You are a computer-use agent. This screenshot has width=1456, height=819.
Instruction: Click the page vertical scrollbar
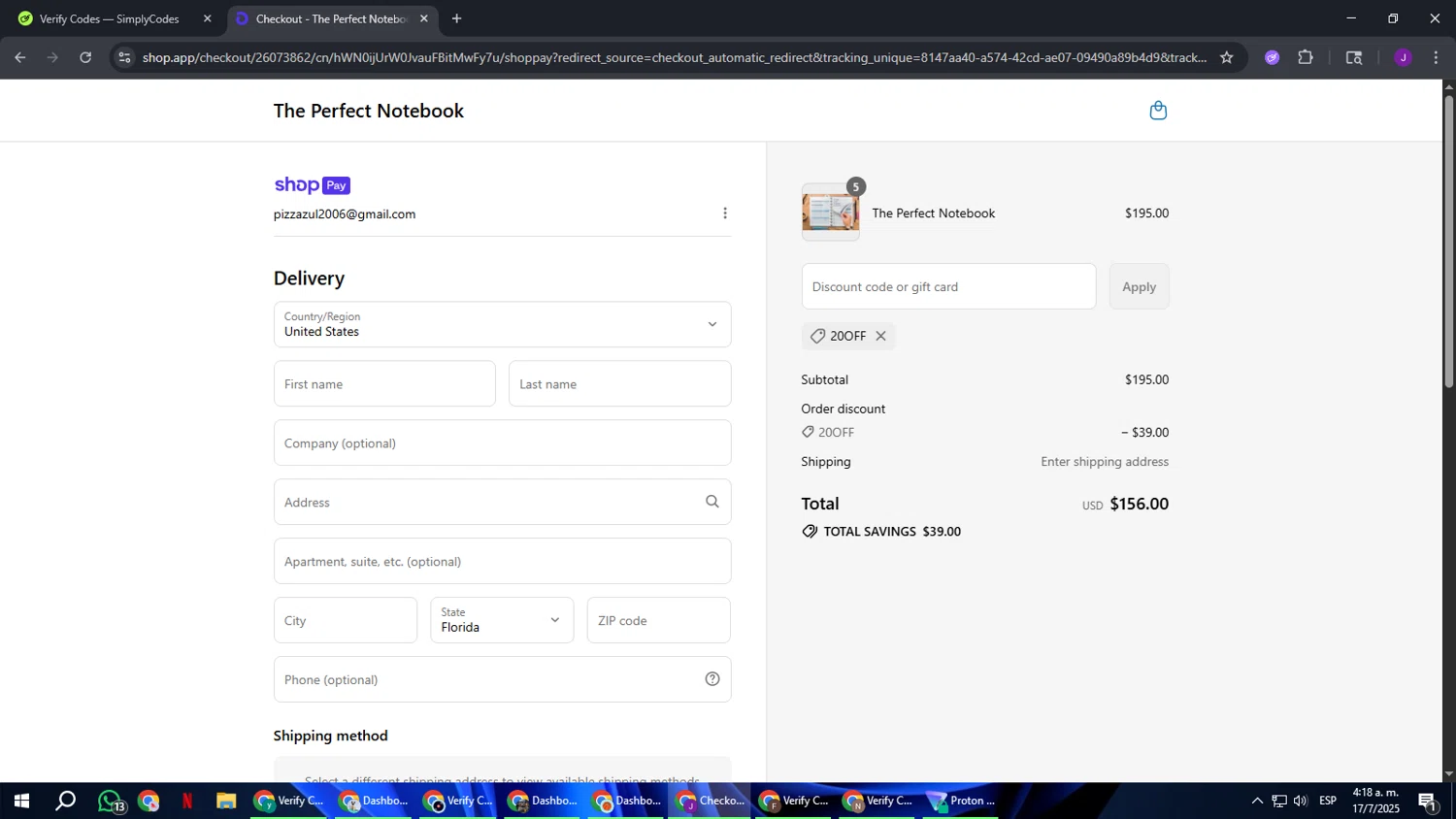[1448, 243]
